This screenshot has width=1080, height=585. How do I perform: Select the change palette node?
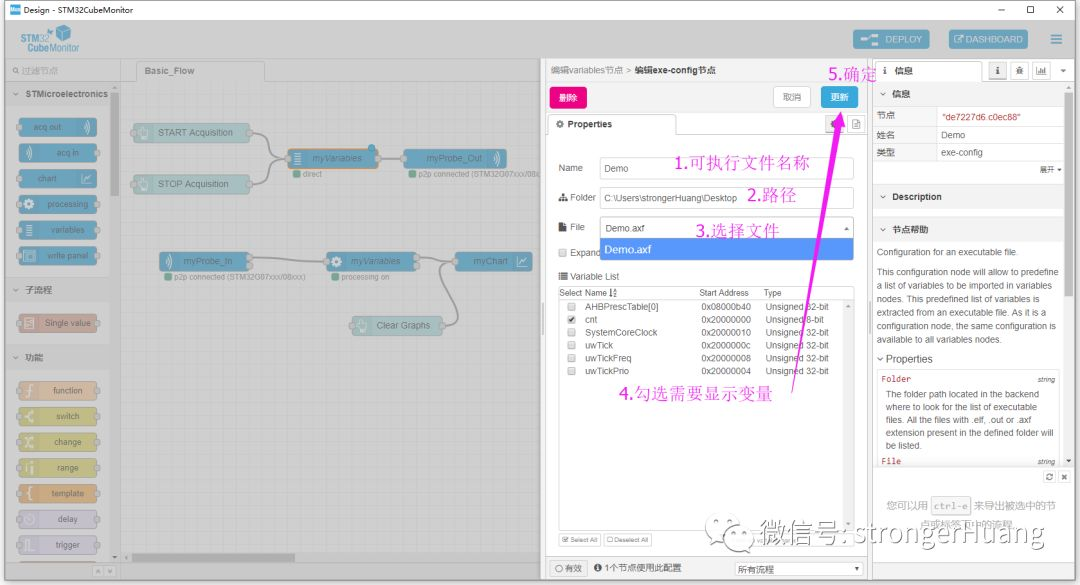click(57, 442)
